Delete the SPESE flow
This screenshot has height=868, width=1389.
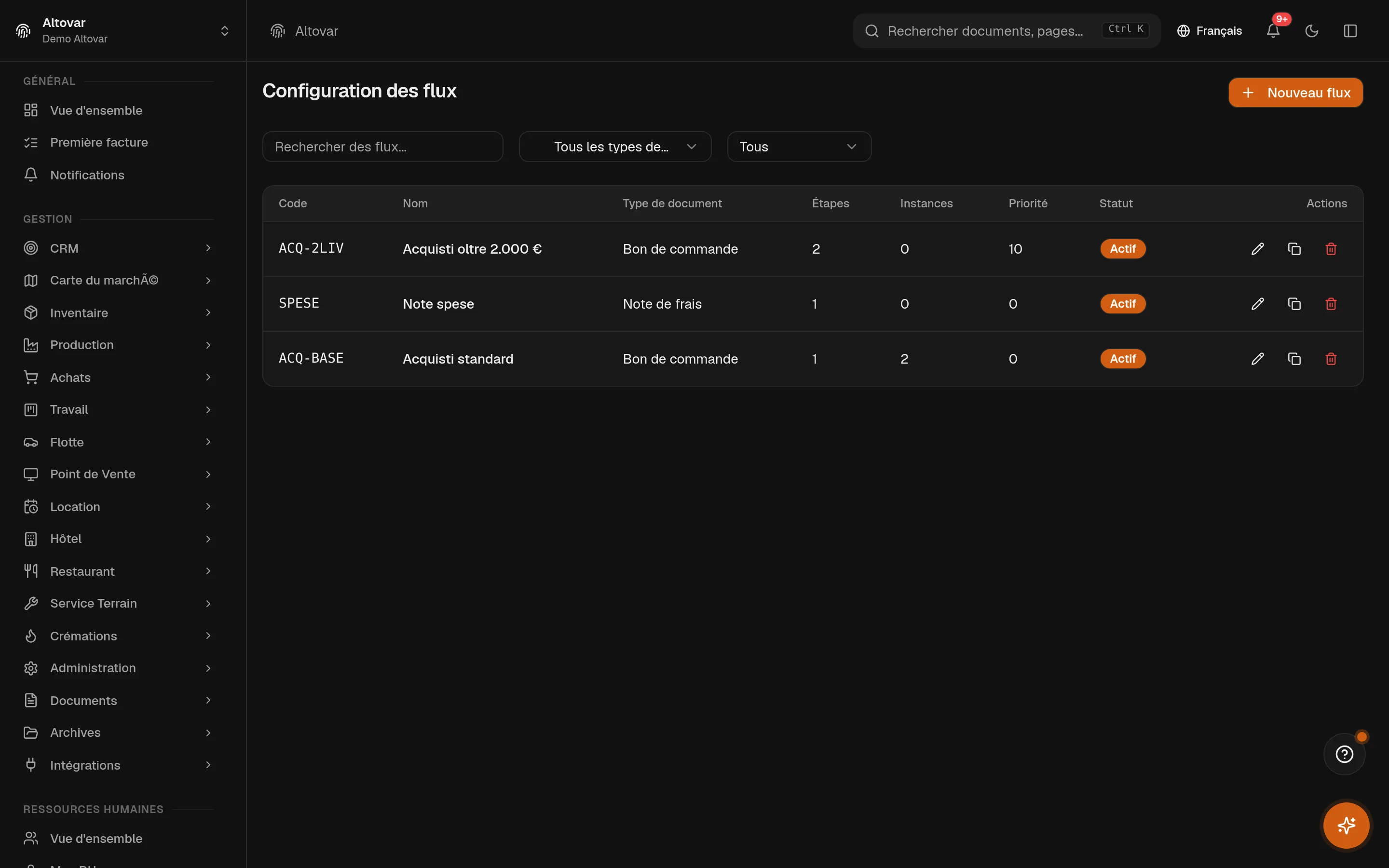pyautogui.click(x=1331, y=304)
